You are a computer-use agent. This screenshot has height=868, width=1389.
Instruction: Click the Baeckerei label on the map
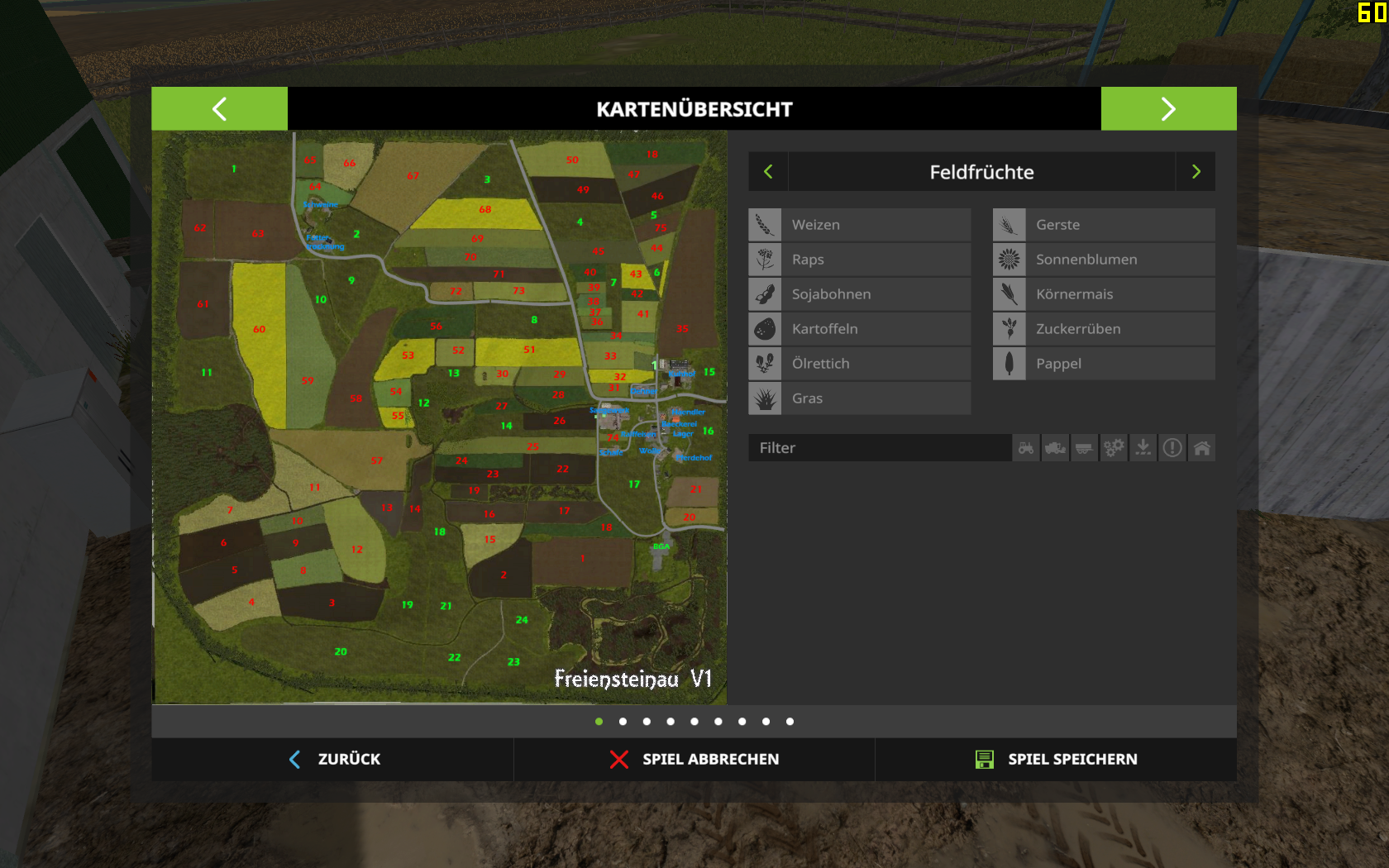point(680,424)
